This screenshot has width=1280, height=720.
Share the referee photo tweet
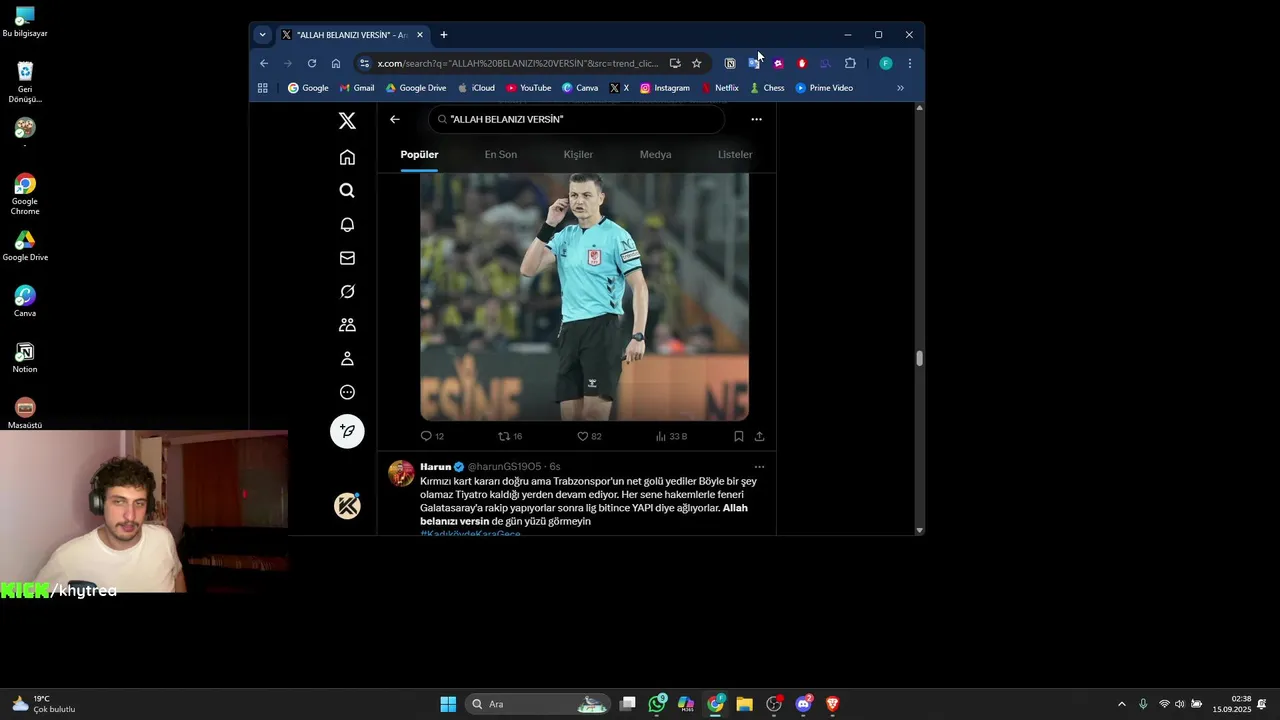coord(760,436)
